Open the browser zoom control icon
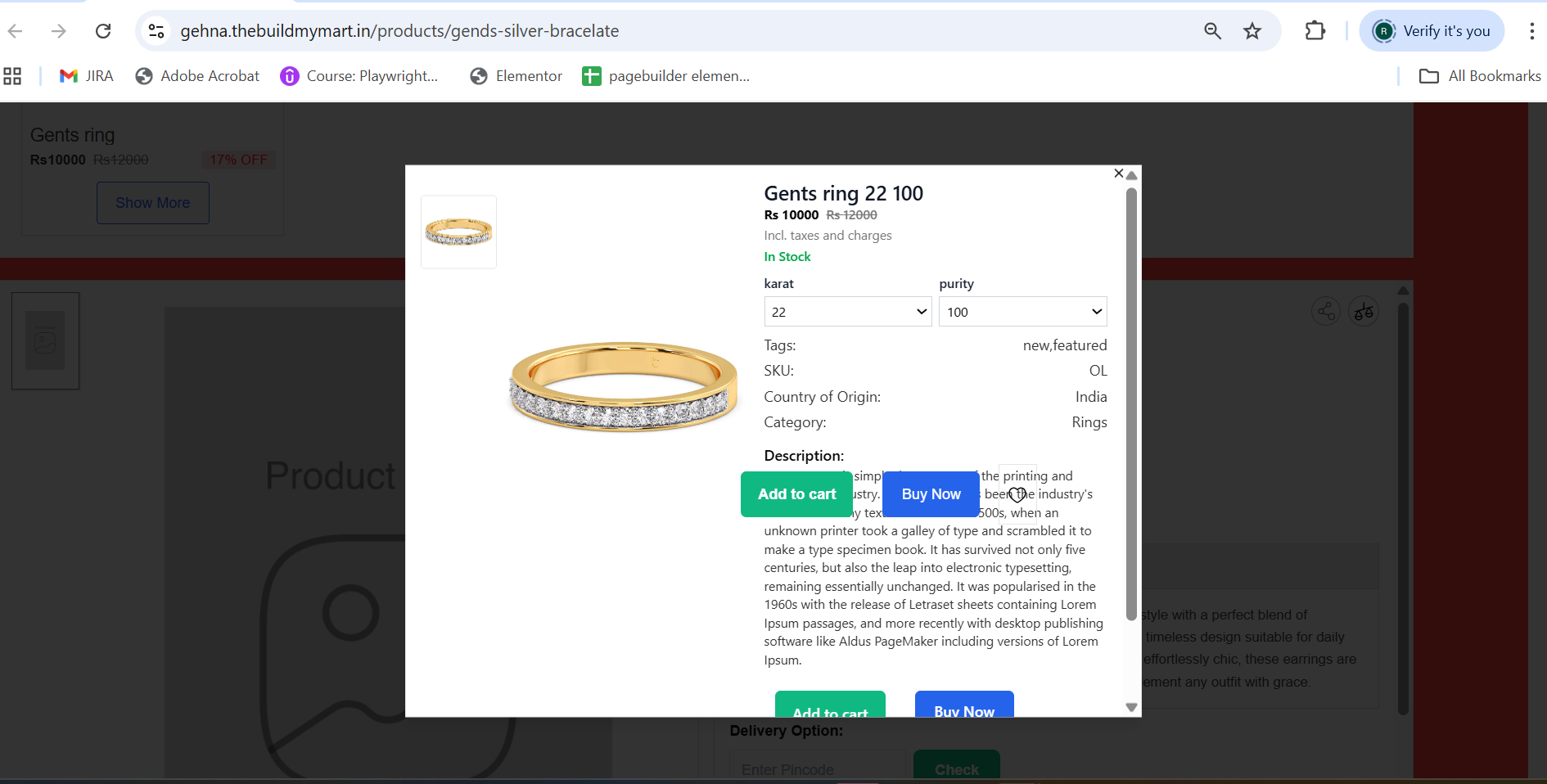This screenshot has width=1547, height=784. point(1212,31)
